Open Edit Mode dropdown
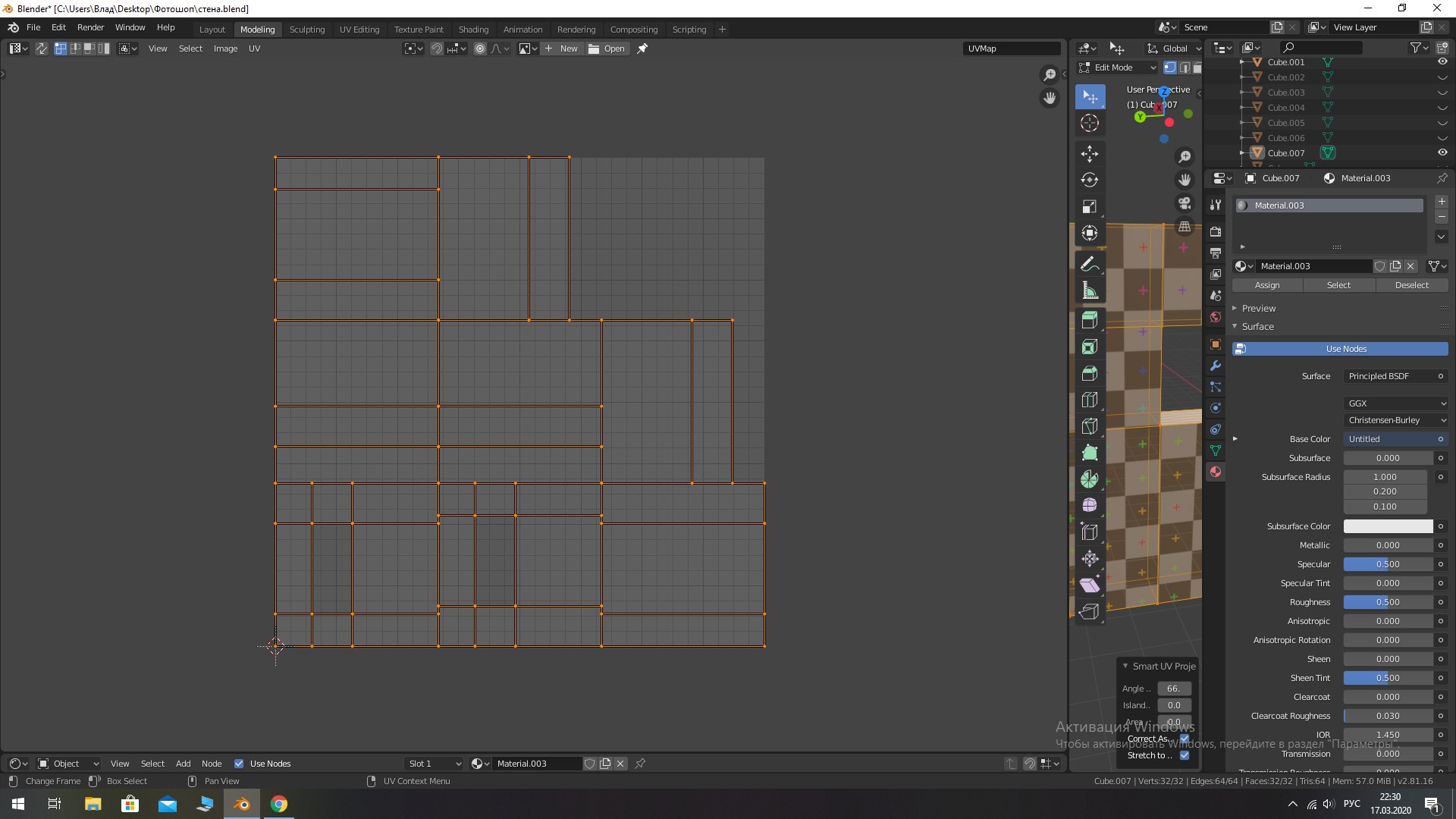Viewport: 1456px width, 819px height. 1118,67
